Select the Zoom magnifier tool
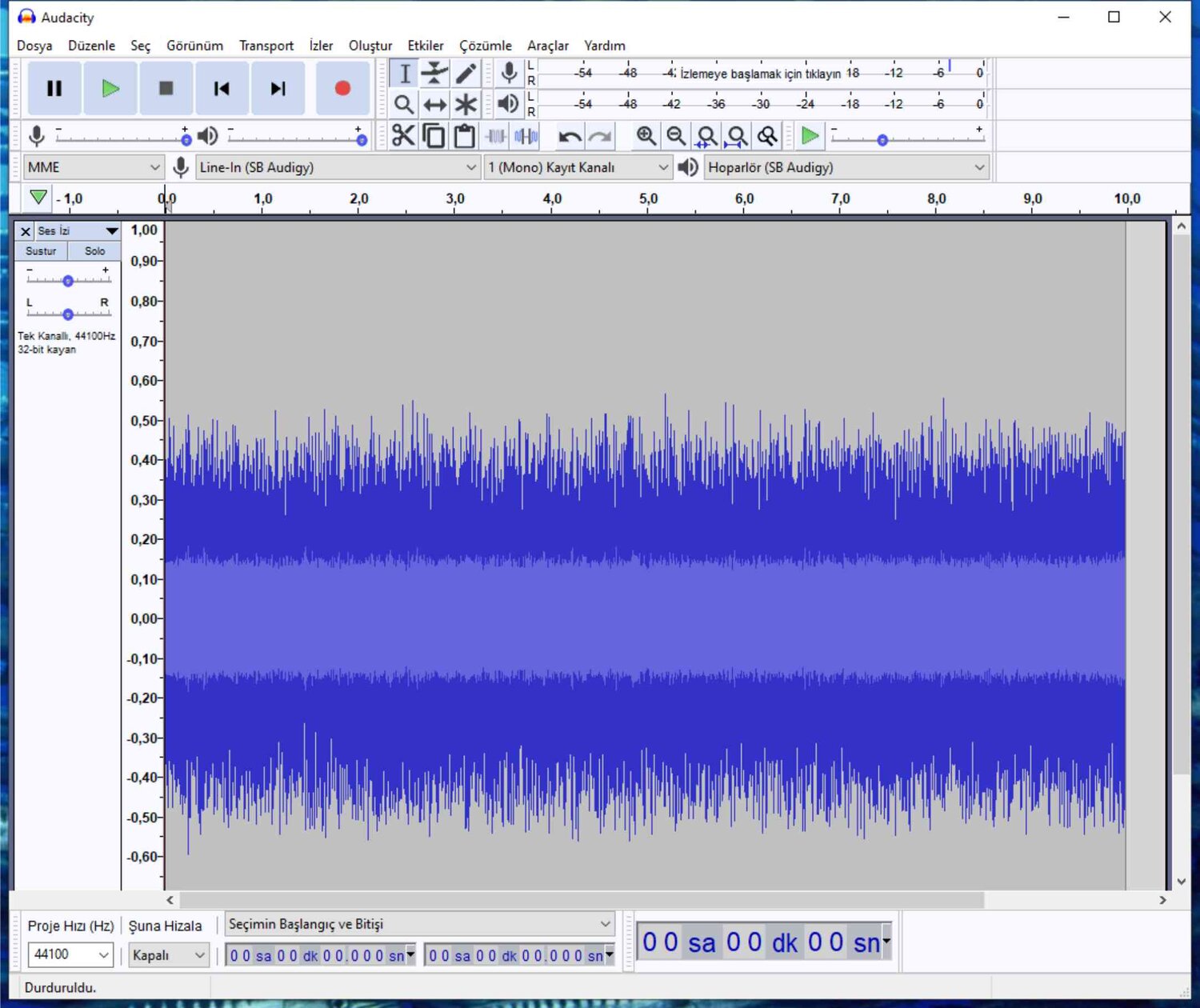This screenshot has height=1008, width=1200. click(405, 105)
